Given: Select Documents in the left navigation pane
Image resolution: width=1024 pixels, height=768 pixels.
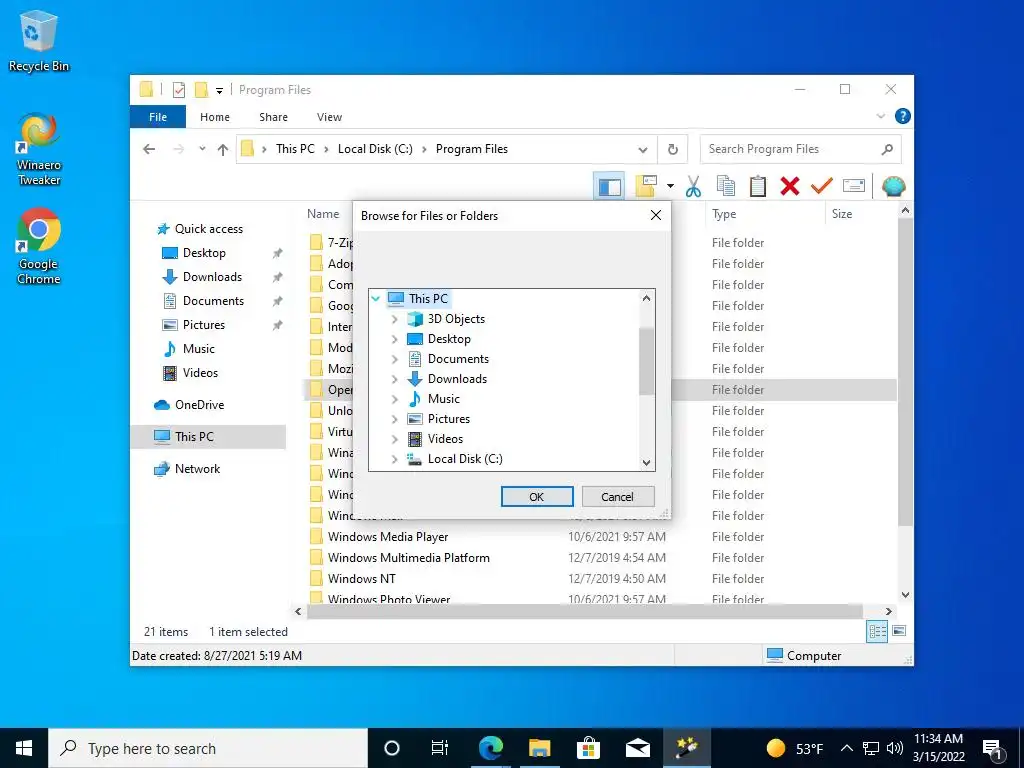Looking at the screenshot, I should click(213, 301).
